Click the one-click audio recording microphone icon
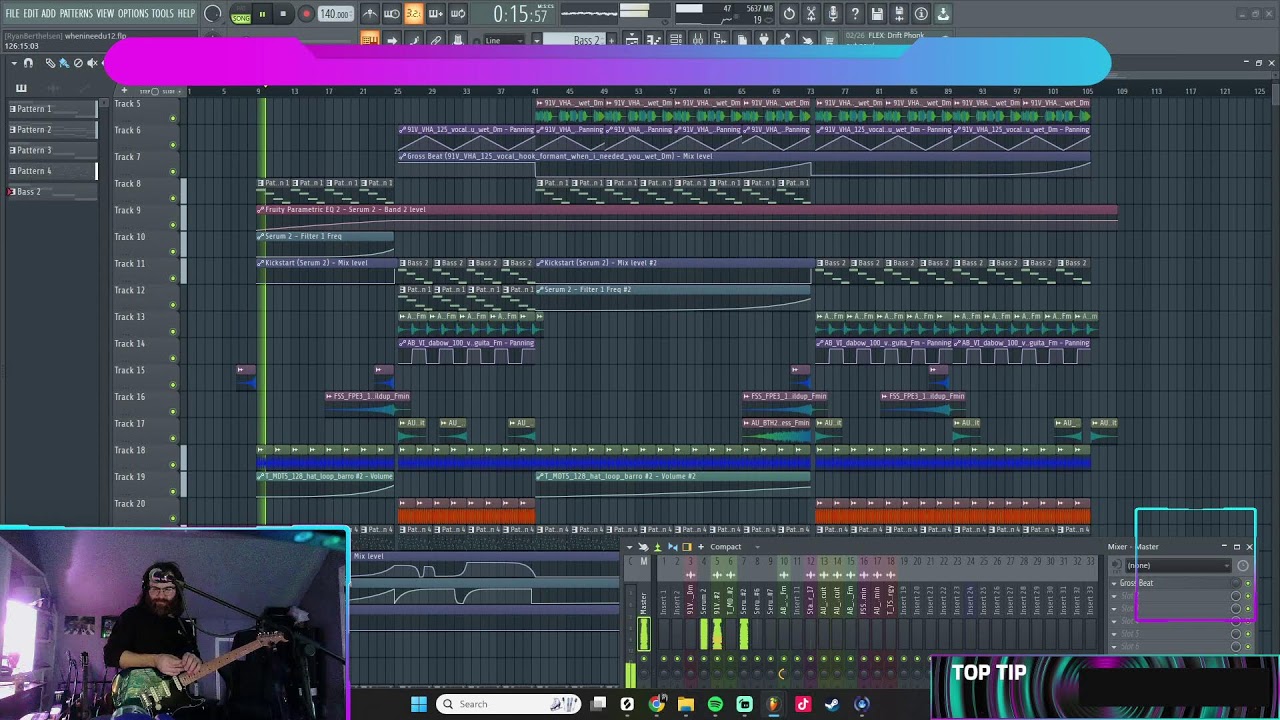The width and height of the screenshot is (1280, 720). pos(833,14)
